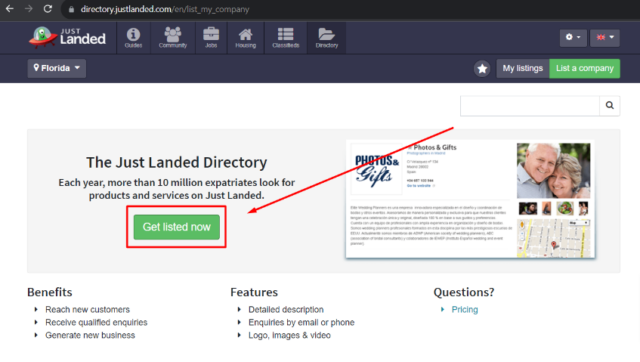Click the 'Questions?' heading
640x362 pixels.
(464, 292)
